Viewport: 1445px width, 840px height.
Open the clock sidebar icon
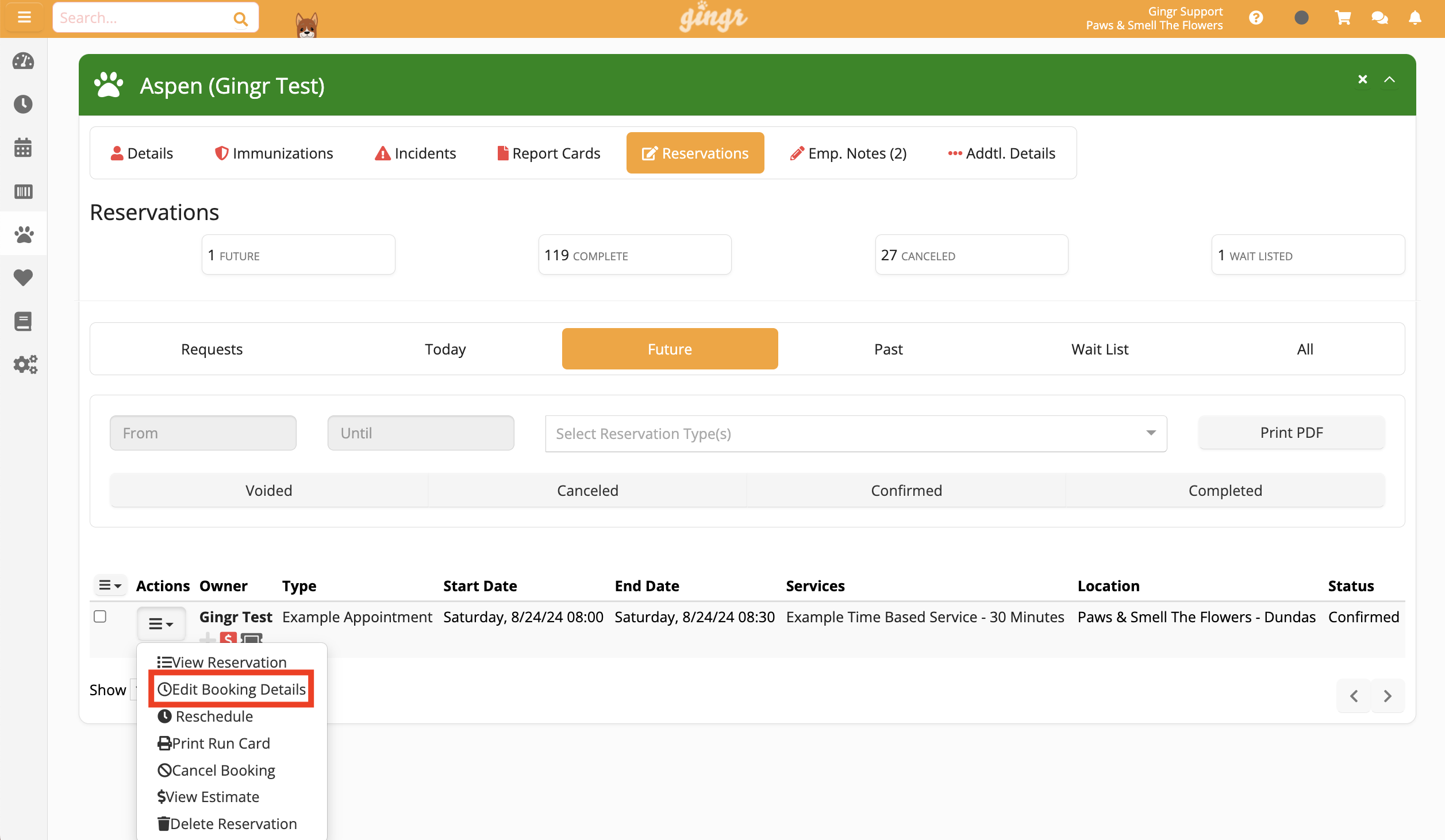(24, 104)
